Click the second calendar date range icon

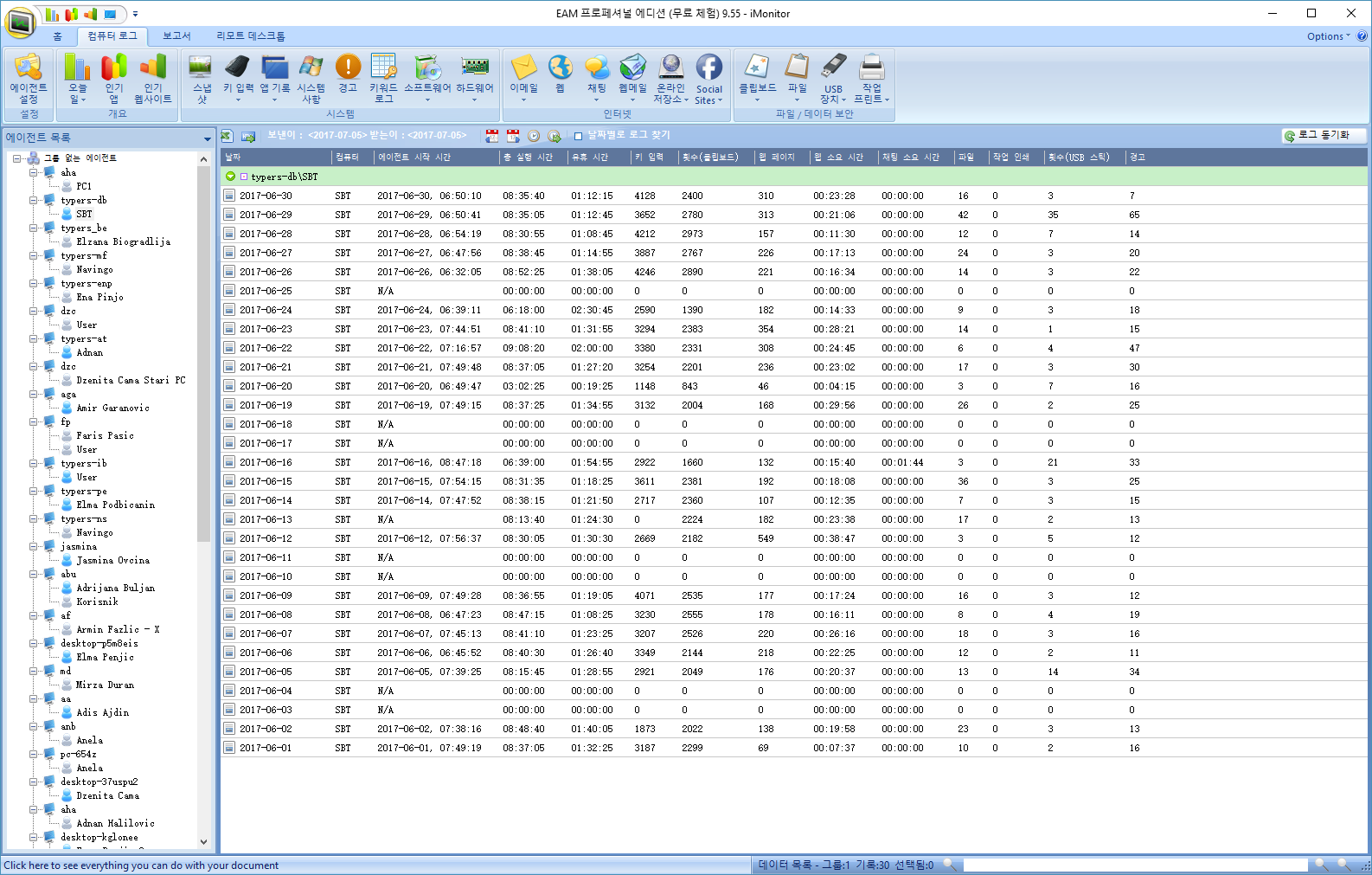coord(513,136)
